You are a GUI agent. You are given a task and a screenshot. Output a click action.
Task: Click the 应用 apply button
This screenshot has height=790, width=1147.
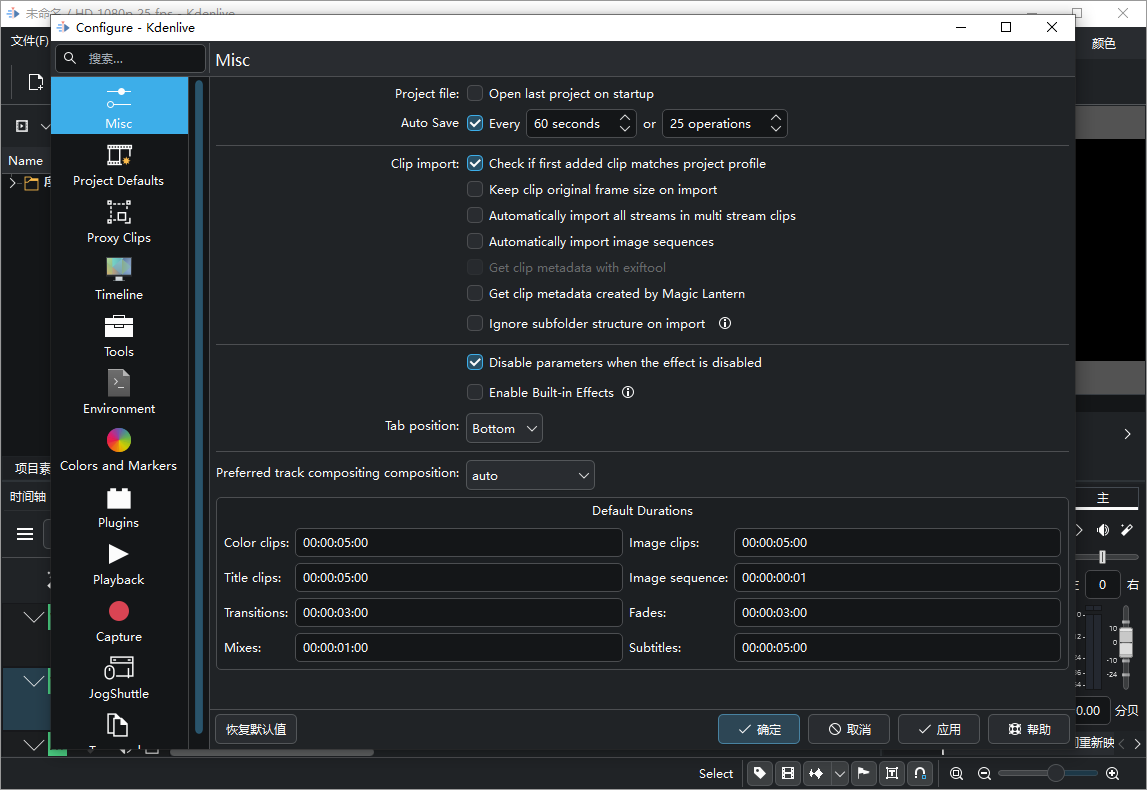(x=938, y=729)
